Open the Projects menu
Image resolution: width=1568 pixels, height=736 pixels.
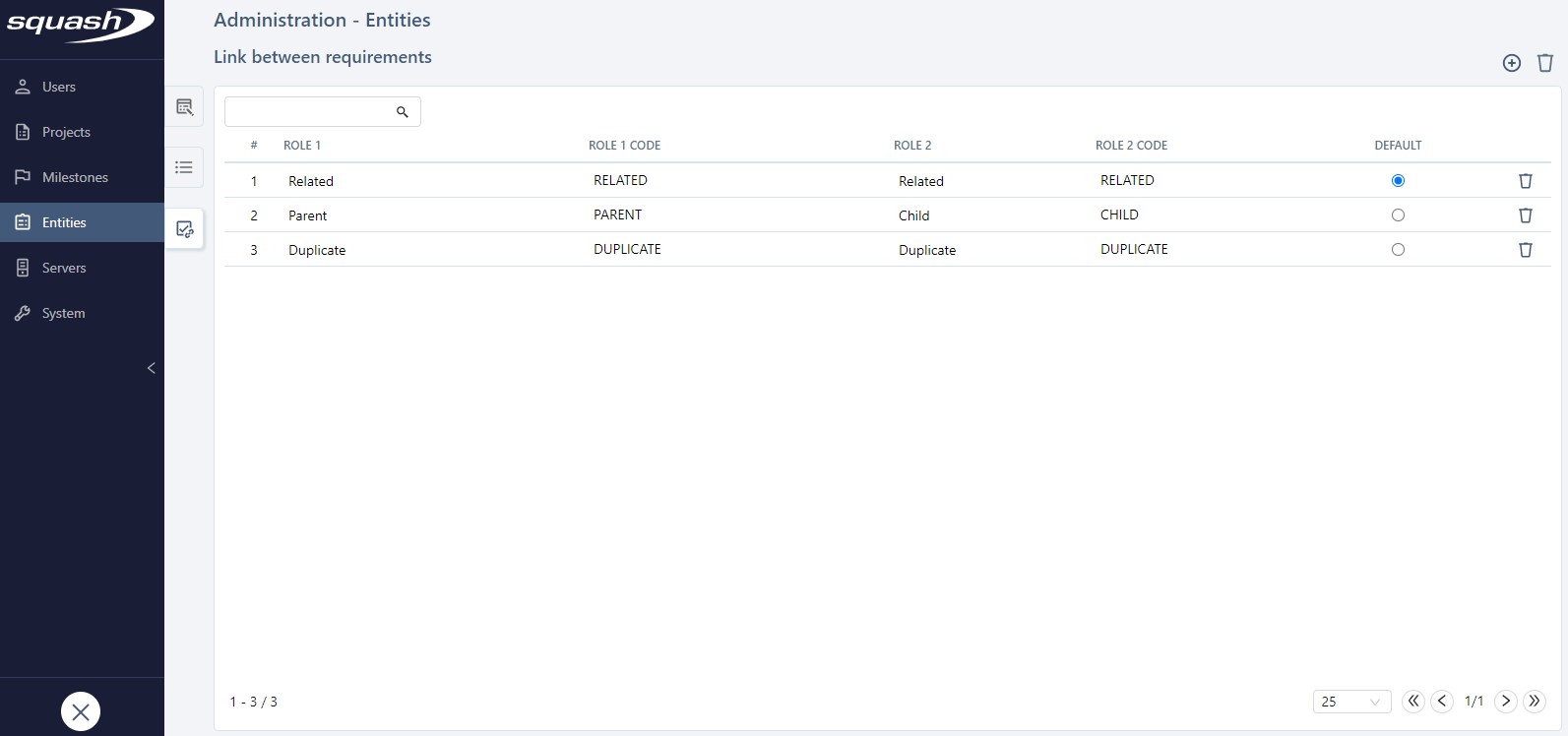66,132
